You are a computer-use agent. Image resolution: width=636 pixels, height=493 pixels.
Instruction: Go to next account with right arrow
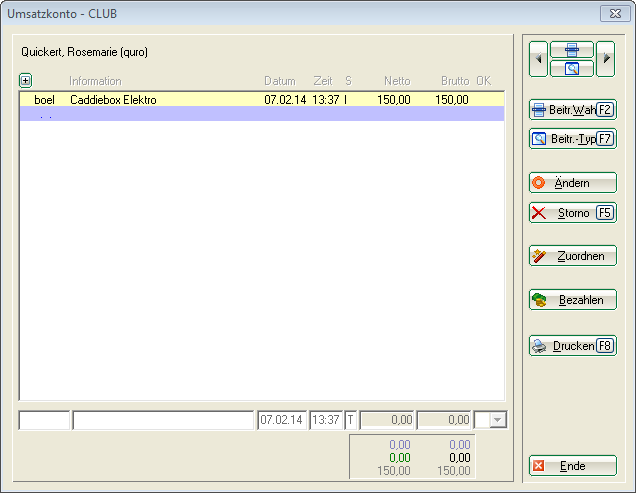(x=606, y=59)
